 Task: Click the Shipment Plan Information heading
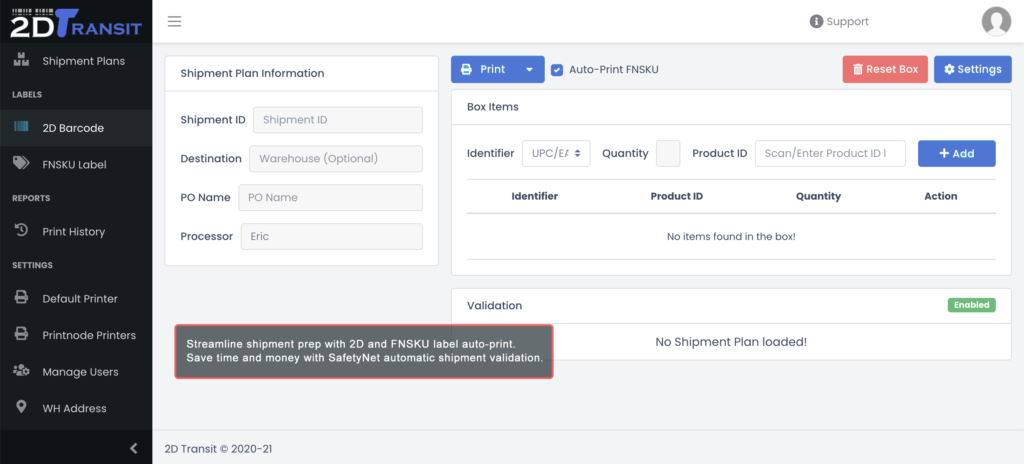[252, 73]
